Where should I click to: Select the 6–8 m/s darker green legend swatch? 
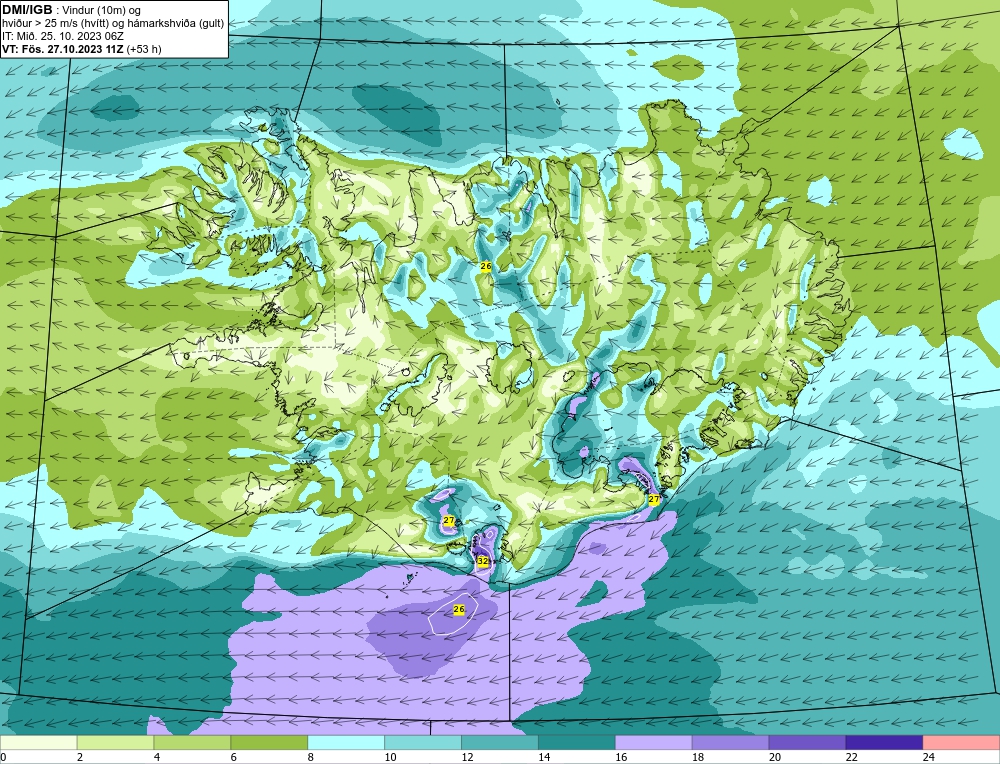269,742
